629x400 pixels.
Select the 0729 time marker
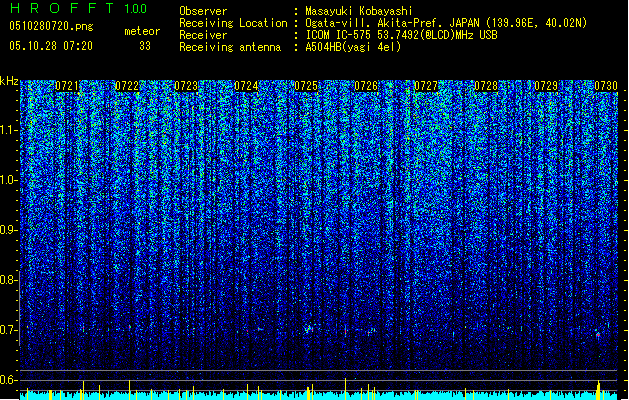pos(546,86)
